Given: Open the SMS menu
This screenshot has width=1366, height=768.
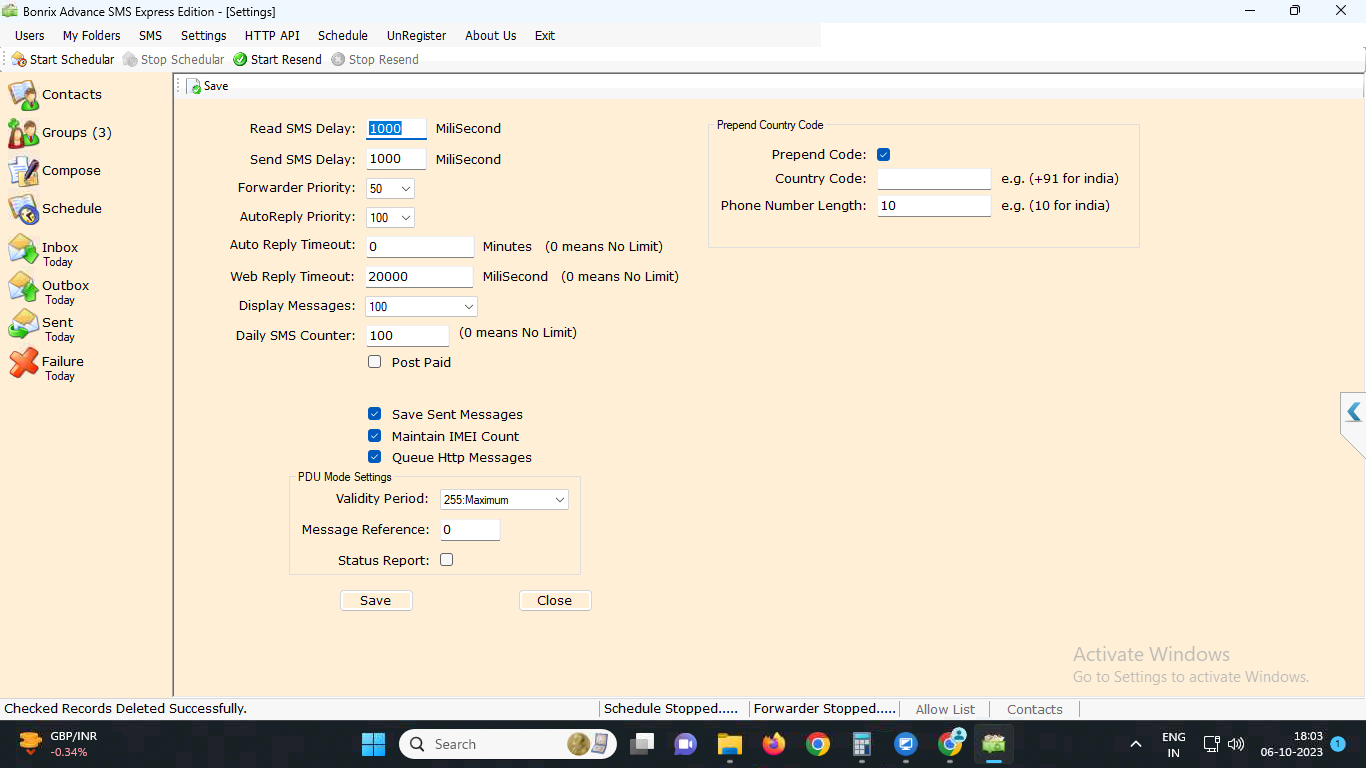Looking at the screenshot, I should (x=150, y=35).
